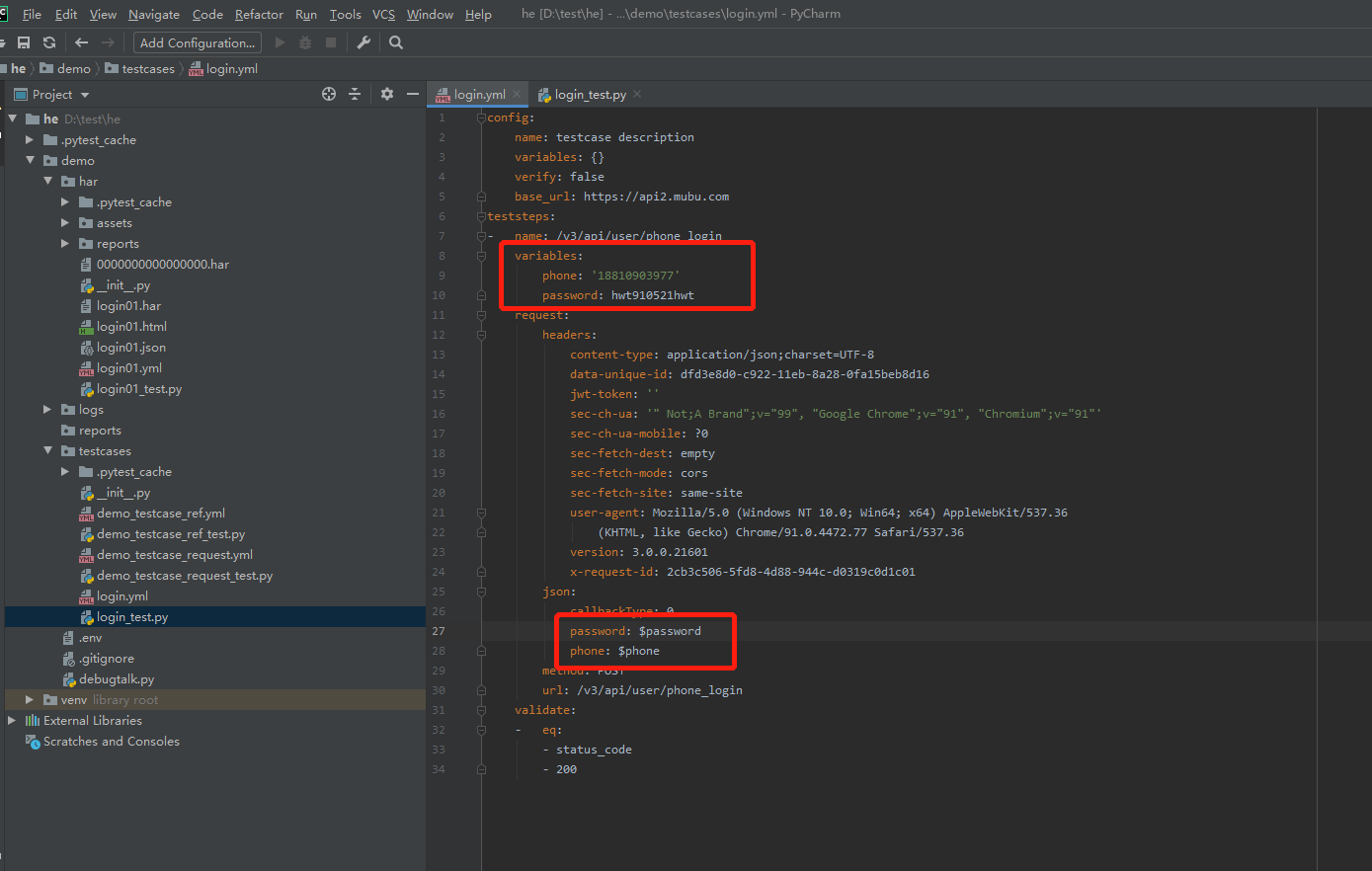Click the Stop square icon
Image resolution: width=1372 pixels, height=871 pixels.
coord(331,42)
